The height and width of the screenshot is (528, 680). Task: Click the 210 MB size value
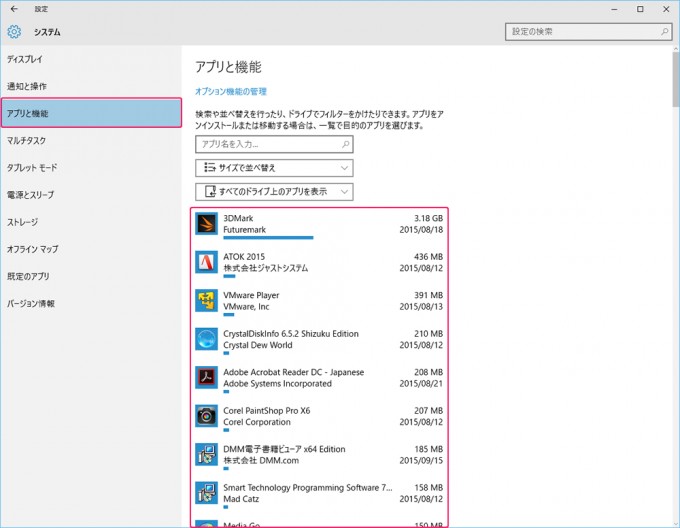pyautogui.click(x=428, y=334)
